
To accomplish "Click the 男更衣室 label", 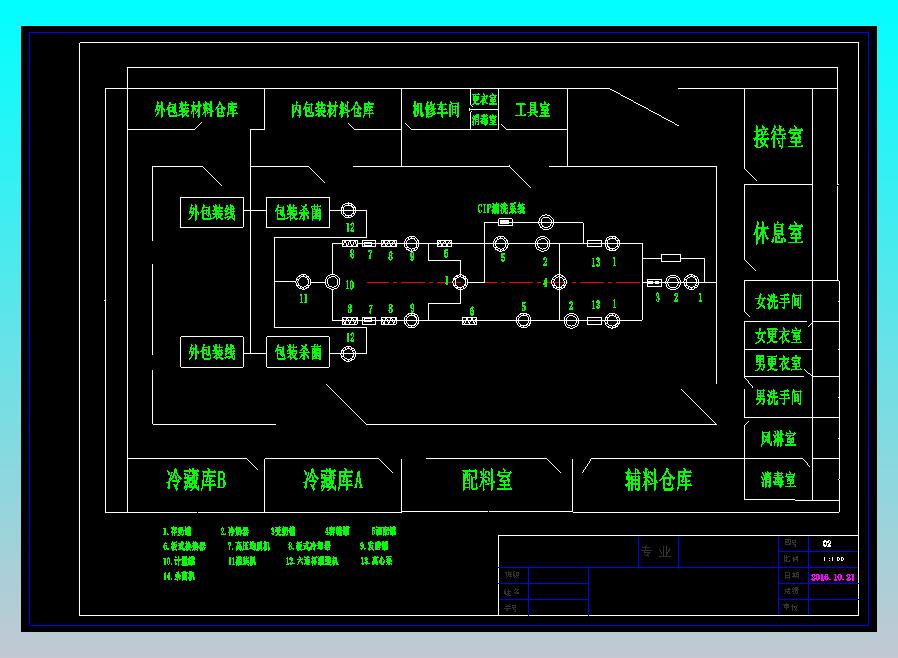I will pyautogui.click(x=778, y=363).
